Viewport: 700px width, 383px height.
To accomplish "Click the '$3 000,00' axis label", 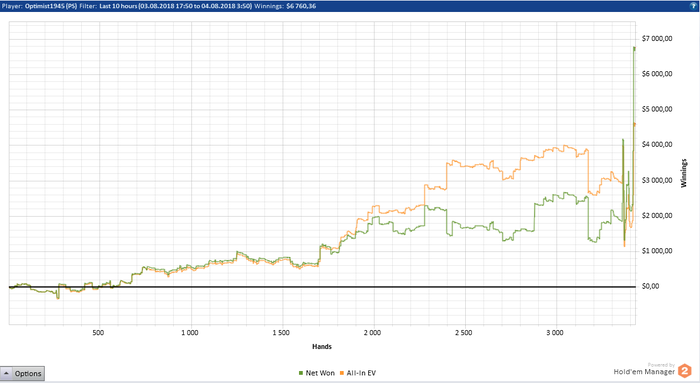I will [x=657, y=180].
